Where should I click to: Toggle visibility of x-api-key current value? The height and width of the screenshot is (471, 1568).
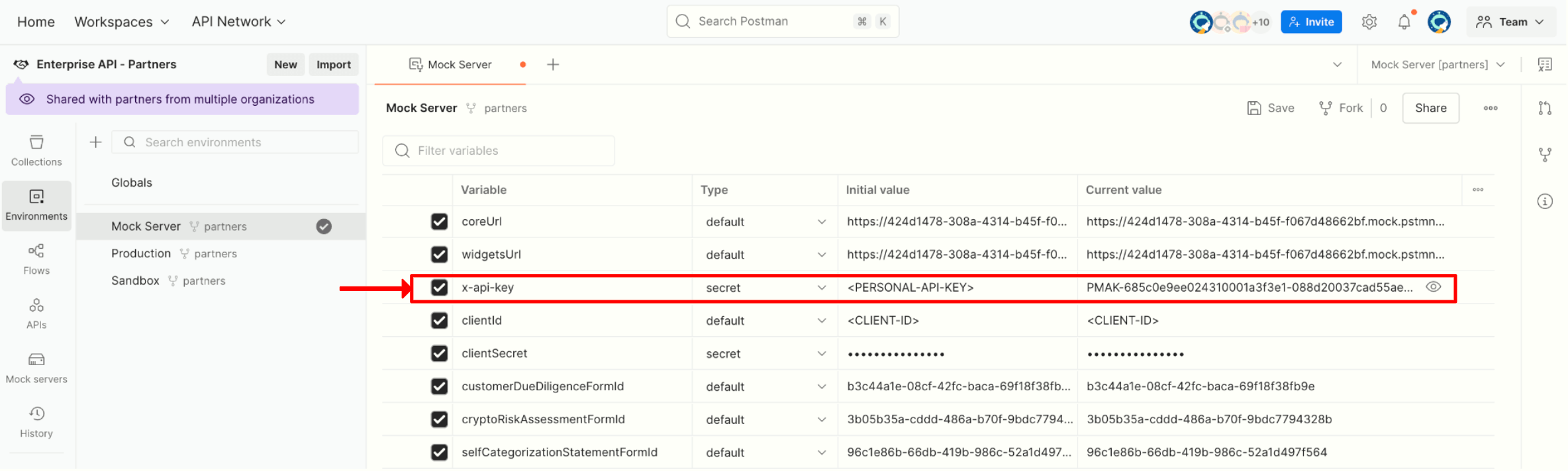tap(1434, 287)
